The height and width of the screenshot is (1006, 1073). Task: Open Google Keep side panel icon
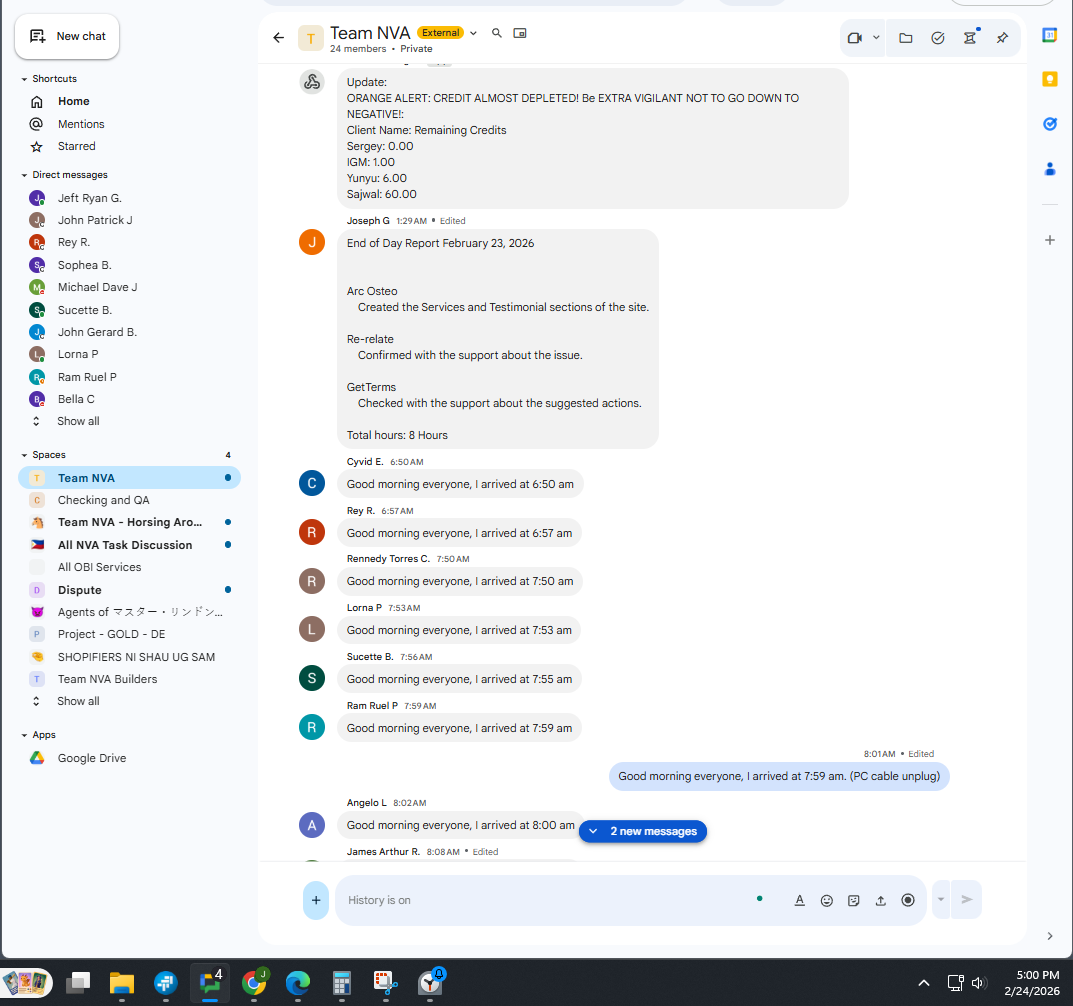[x=1050, y=79]
